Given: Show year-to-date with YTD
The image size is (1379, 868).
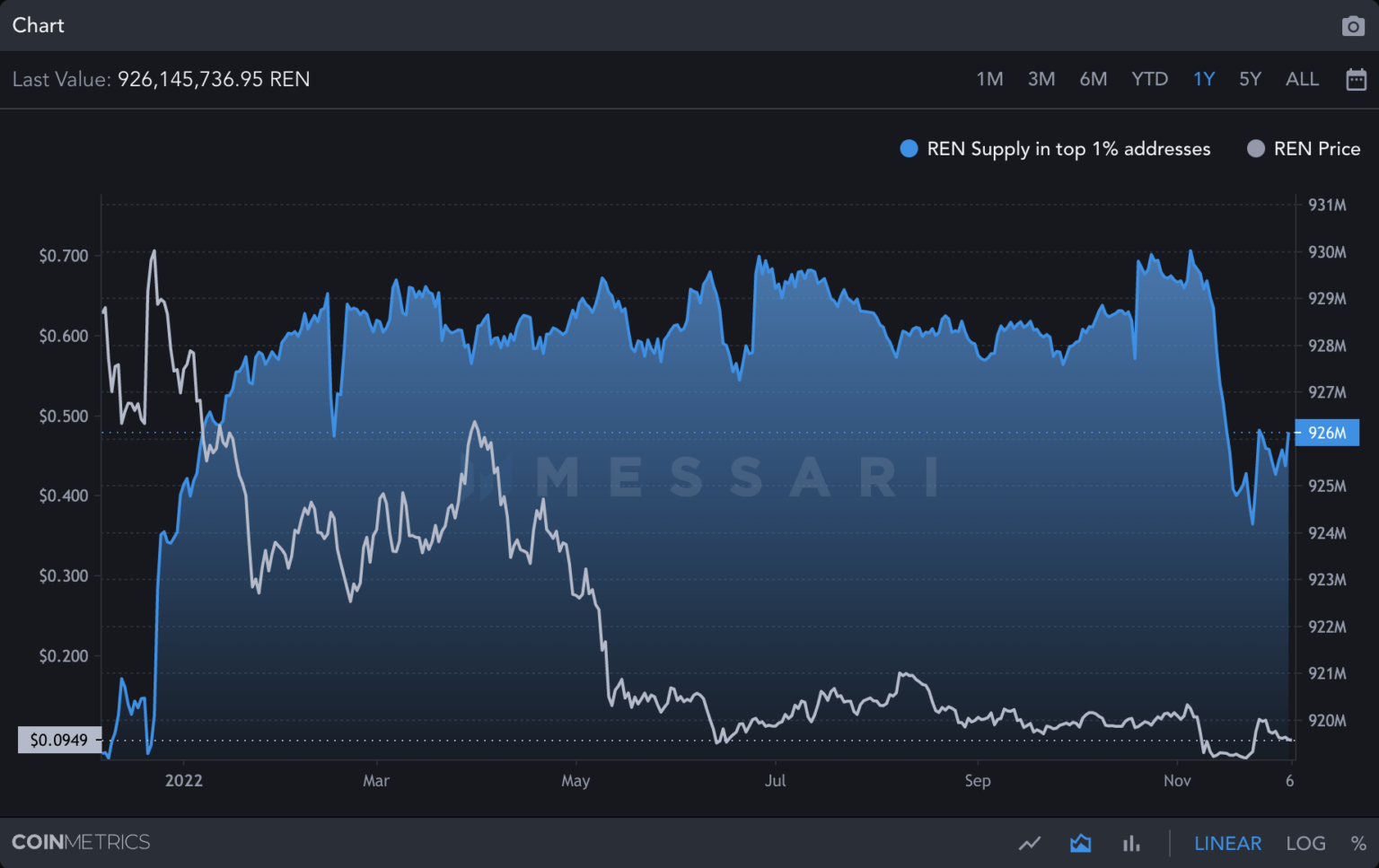Looking at the screenshot, I should point(1149,79).
